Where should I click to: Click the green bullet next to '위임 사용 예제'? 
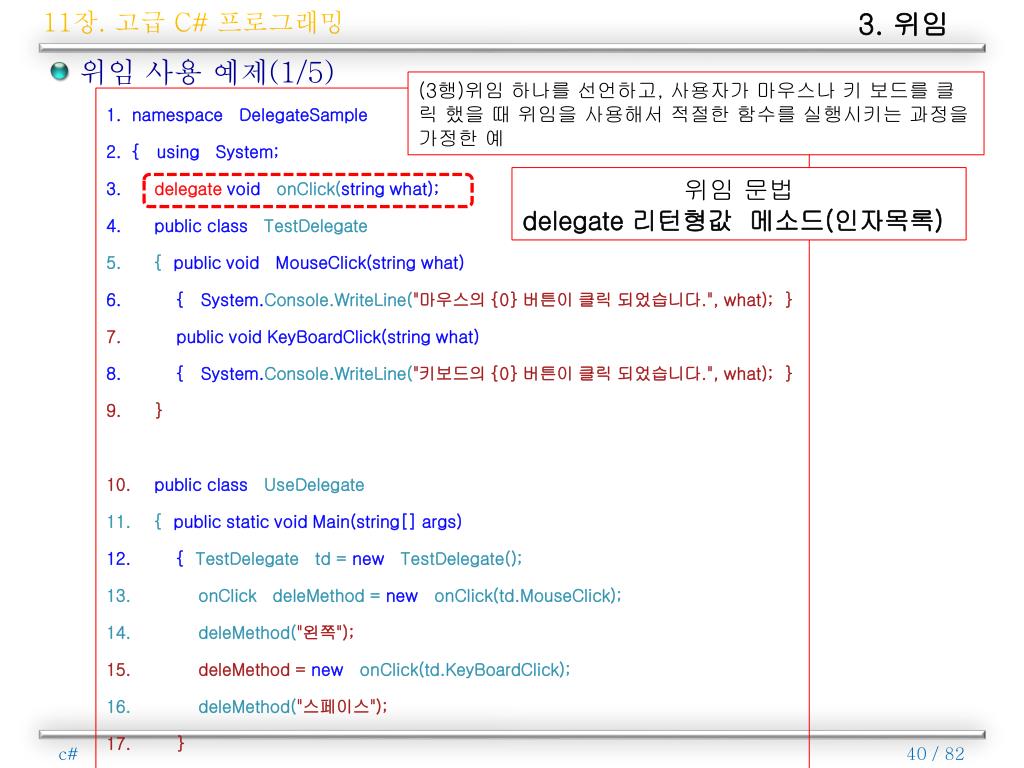(59, 71)
